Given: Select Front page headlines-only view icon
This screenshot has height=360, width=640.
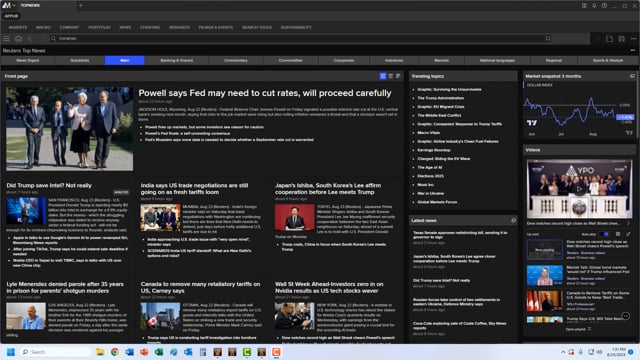Looking at the screenshot, I should [x=398, y=76].
